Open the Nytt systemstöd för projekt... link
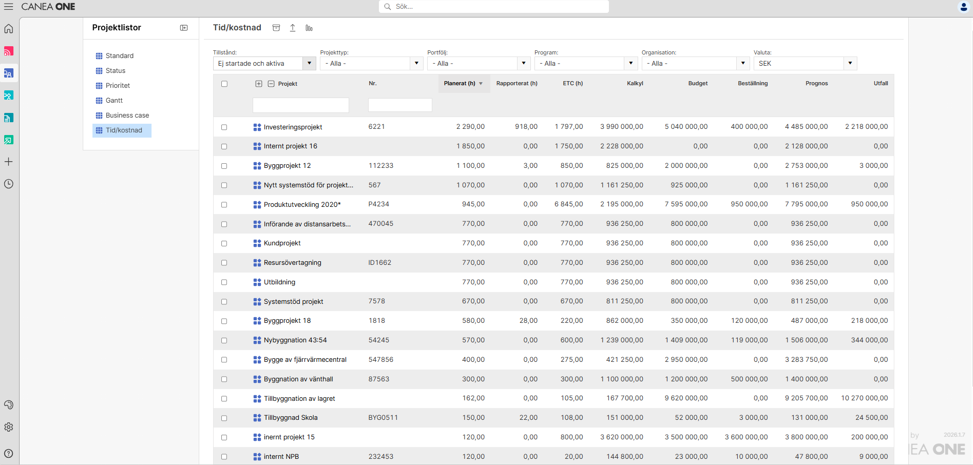 pos(308,185)
